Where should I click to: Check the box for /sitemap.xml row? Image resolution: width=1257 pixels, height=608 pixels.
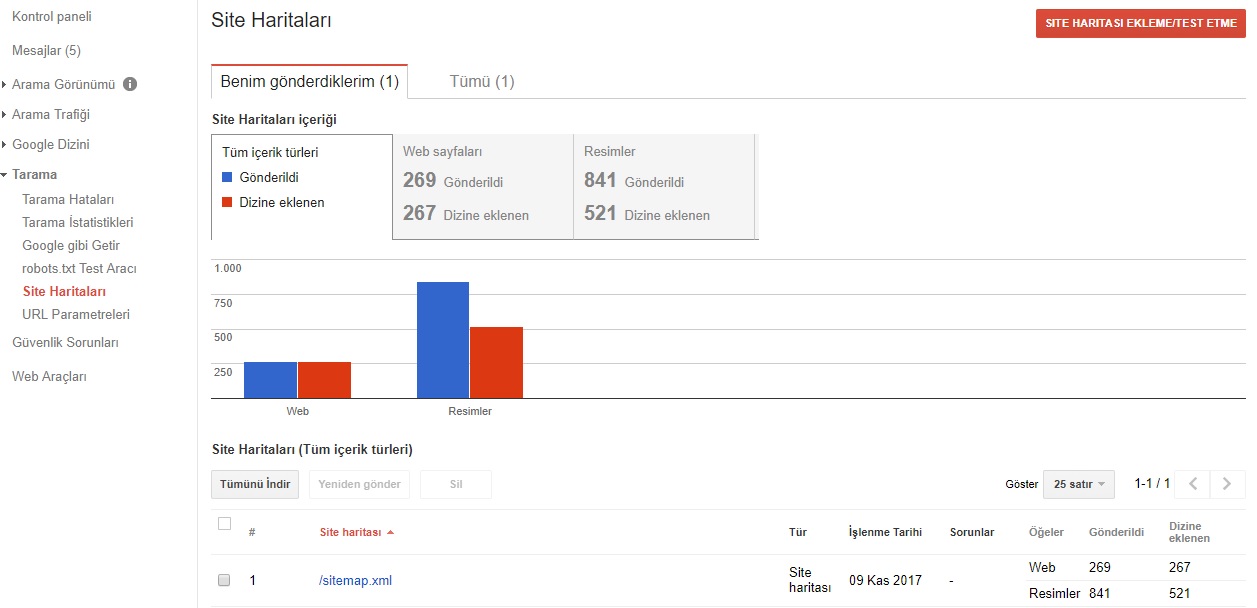224,580
